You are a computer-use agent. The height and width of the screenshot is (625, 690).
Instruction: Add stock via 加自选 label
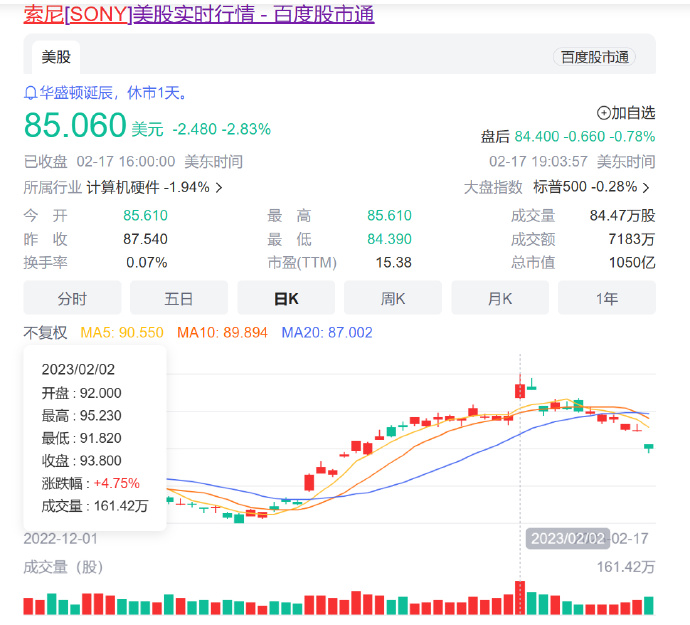point(633,113)
